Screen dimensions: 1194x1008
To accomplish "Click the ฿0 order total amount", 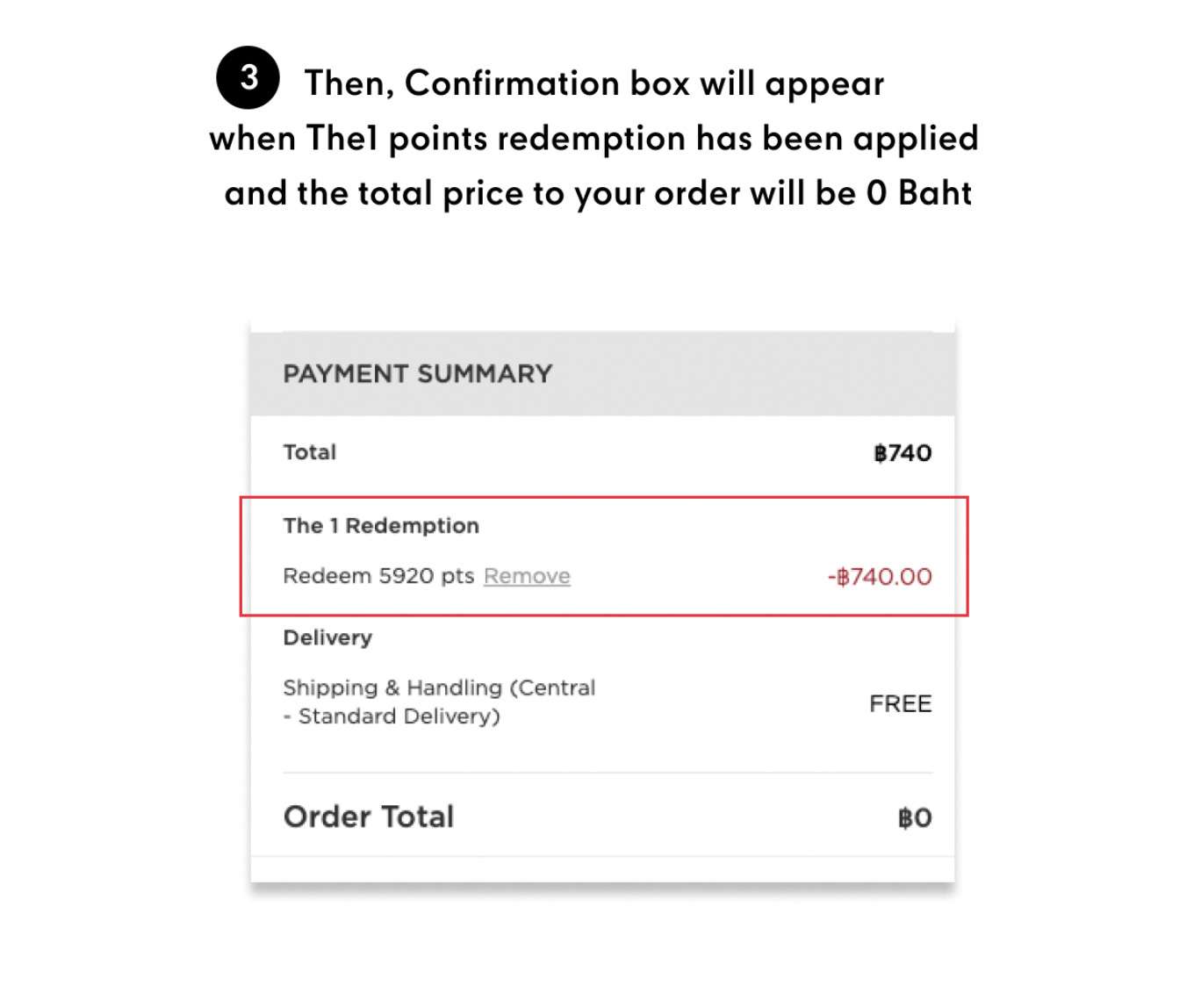I will click(x=915, y=818).
